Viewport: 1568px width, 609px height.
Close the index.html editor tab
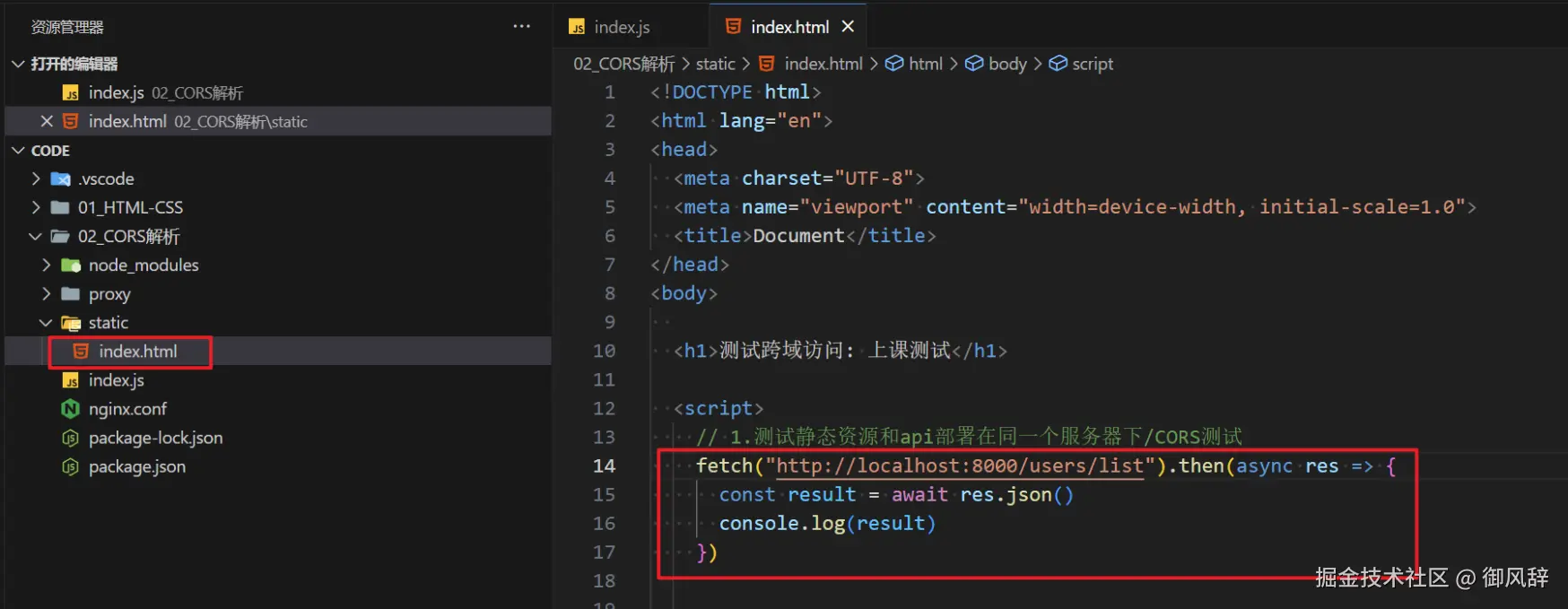848,27
